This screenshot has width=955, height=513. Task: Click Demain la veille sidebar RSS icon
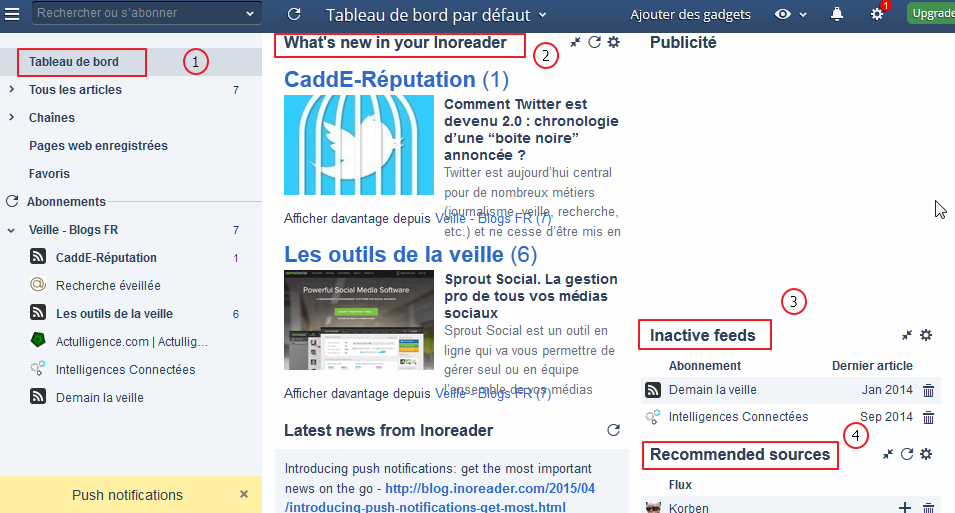click(38, 397)
